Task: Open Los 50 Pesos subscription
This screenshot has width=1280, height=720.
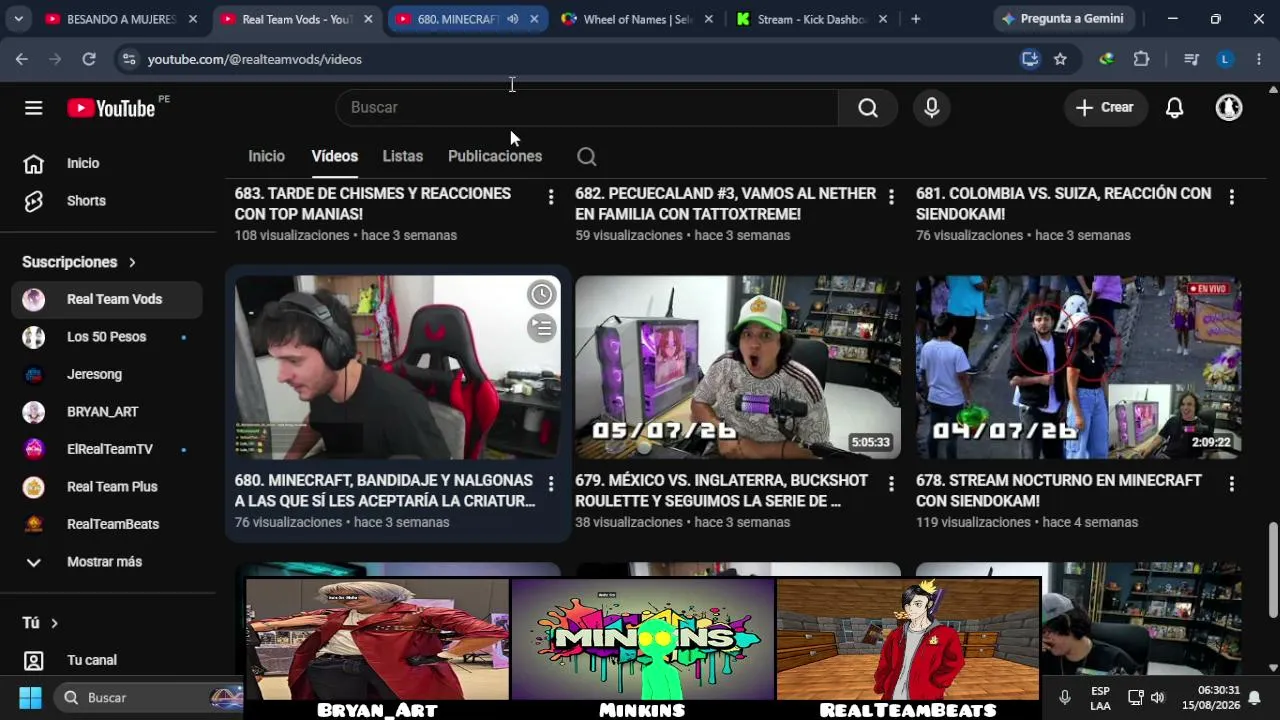Action: click(x=108, y=337)
